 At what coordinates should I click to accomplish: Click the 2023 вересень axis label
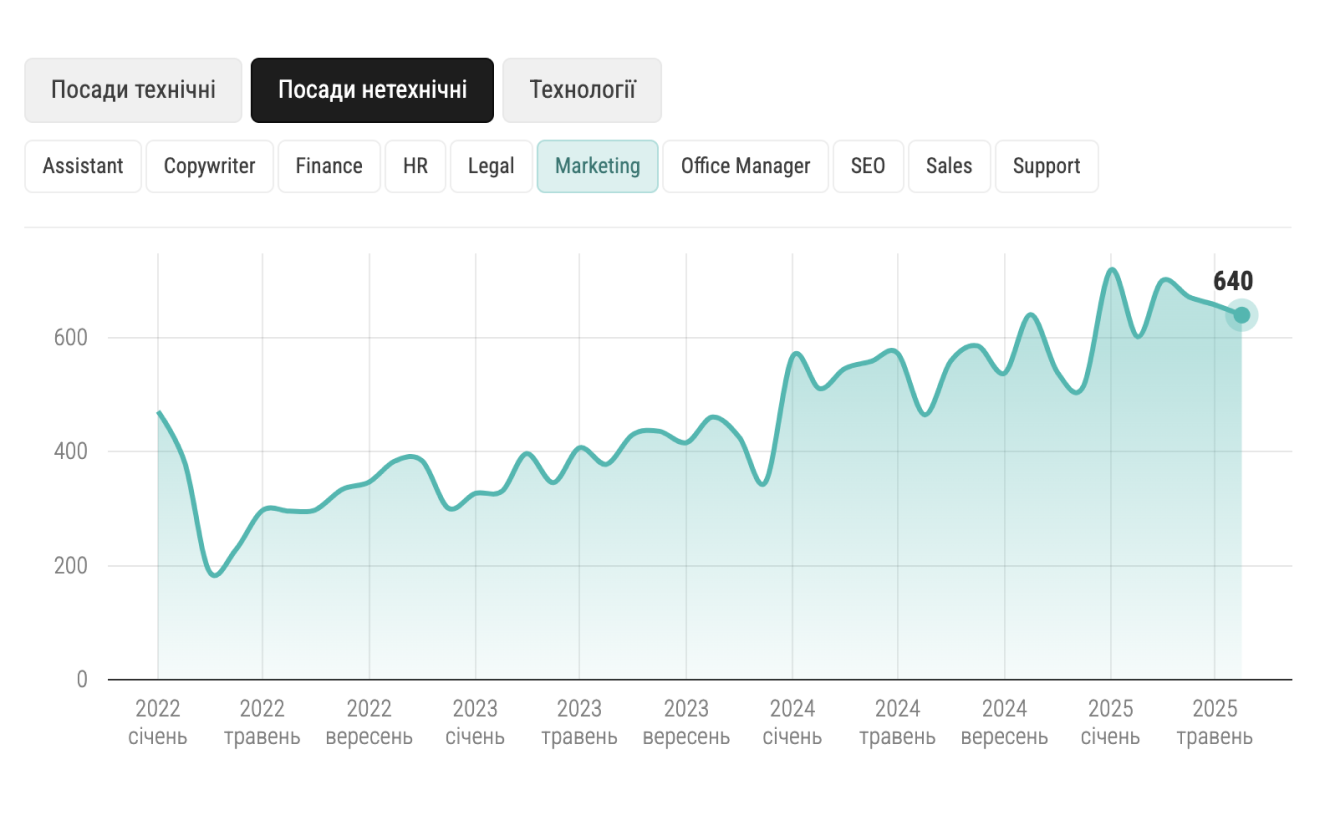[686, 723]
